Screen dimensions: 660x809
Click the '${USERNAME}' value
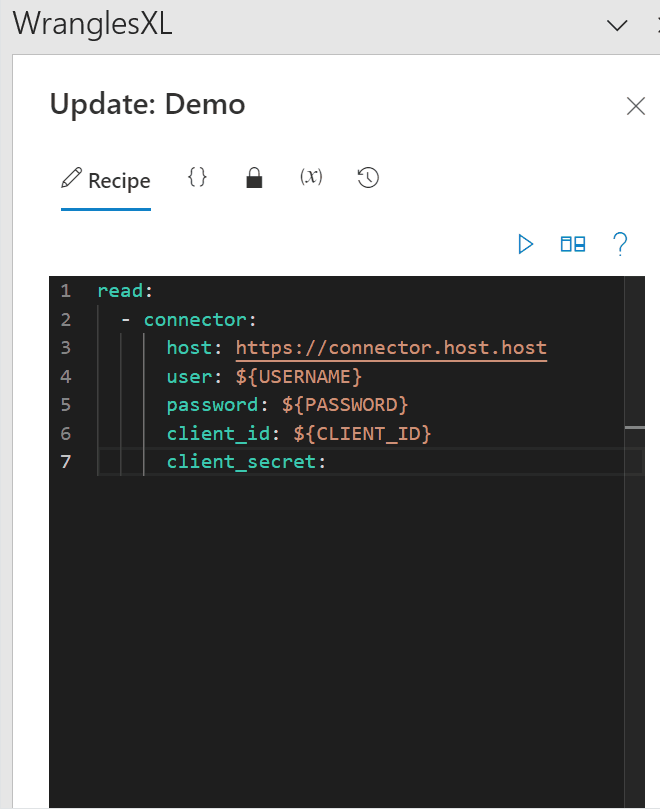click(299, 377)
